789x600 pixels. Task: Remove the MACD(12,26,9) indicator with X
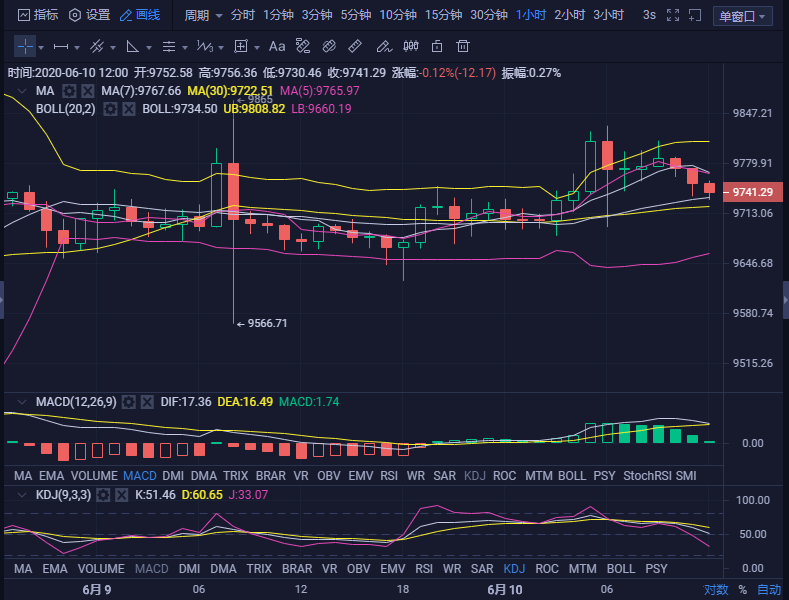(x=147, y=402)
